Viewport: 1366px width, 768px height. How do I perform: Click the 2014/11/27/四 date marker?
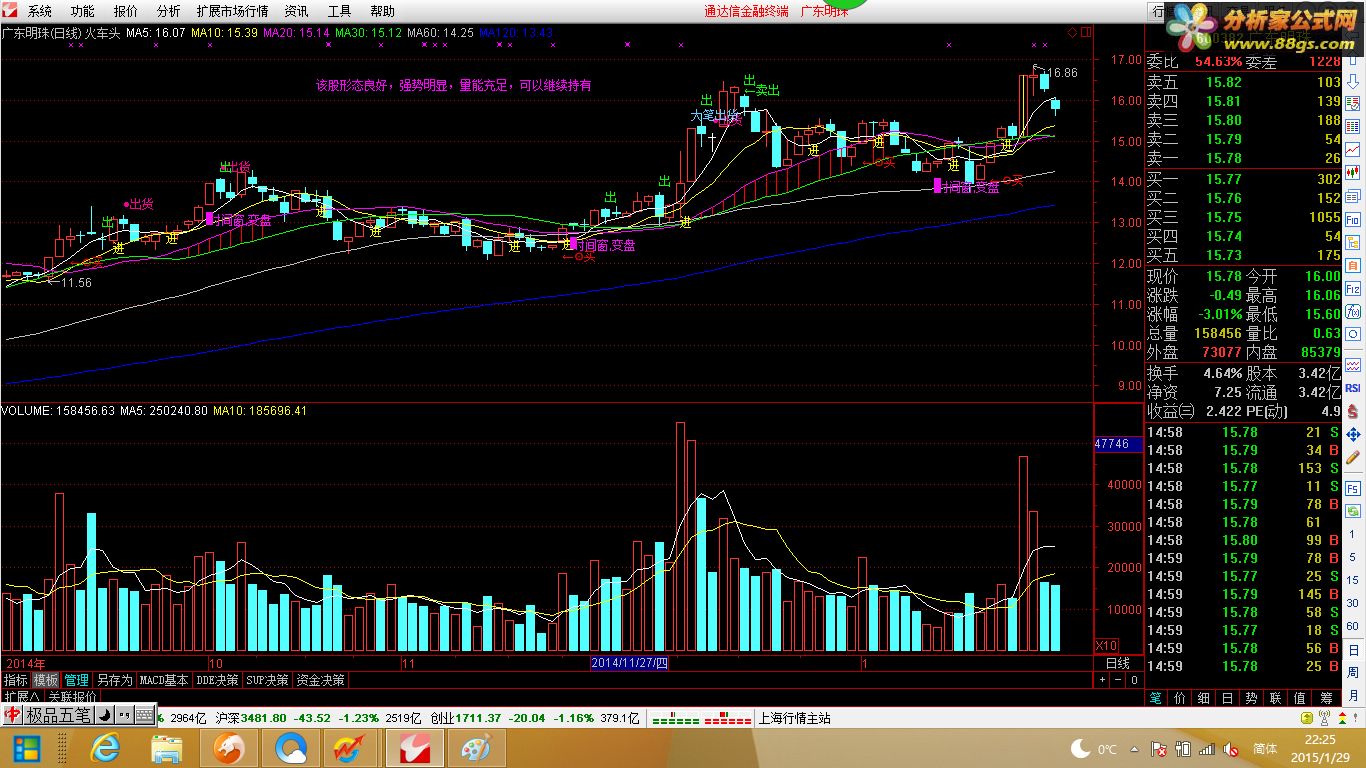(630, 664)
